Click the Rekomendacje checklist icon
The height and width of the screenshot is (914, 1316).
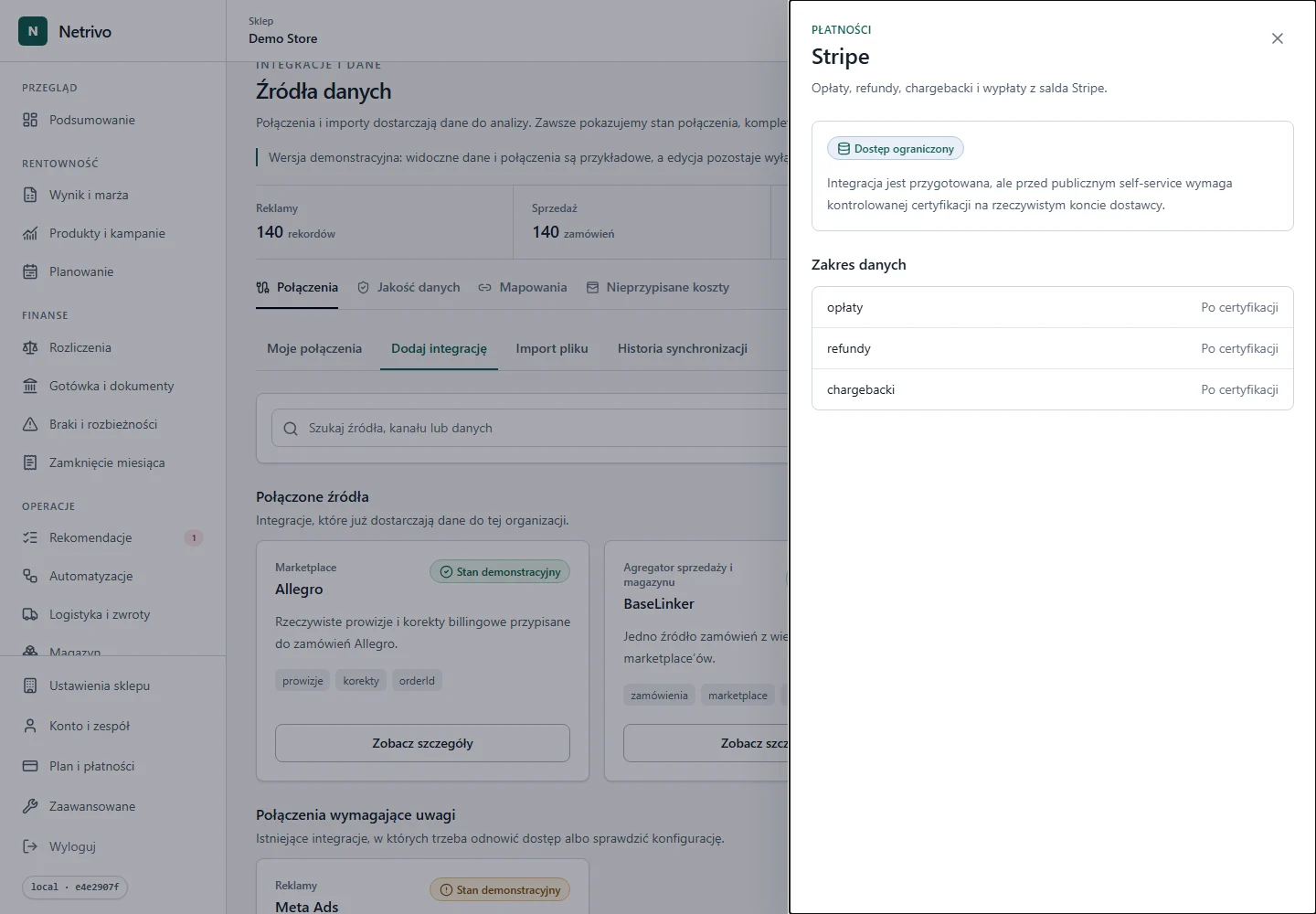(x=30, y=537)
